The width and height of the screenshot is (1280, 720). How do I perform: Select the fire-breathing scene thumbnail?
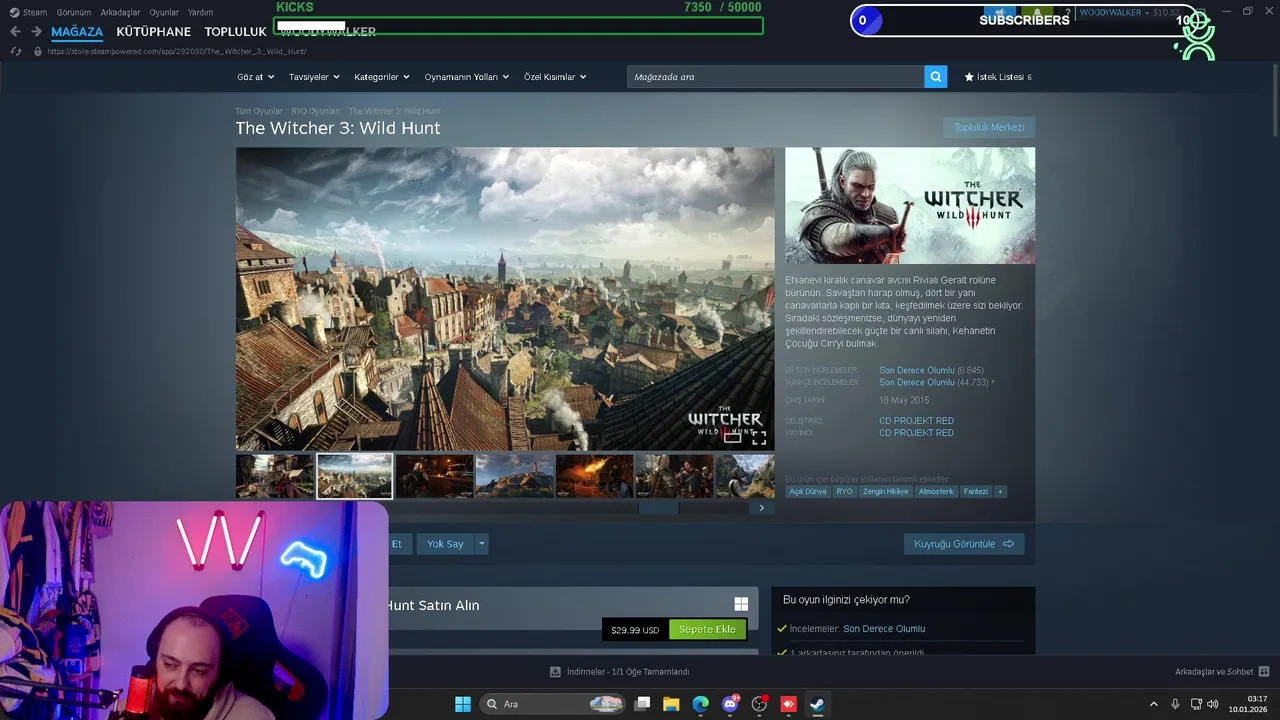[x=595, y=476]
